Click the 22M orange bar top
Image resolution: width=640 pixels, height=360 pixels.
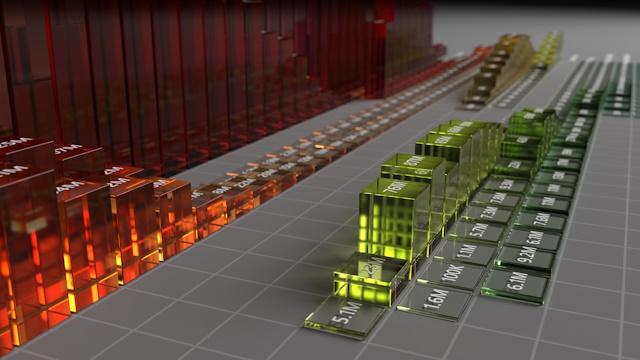point(245,184)
